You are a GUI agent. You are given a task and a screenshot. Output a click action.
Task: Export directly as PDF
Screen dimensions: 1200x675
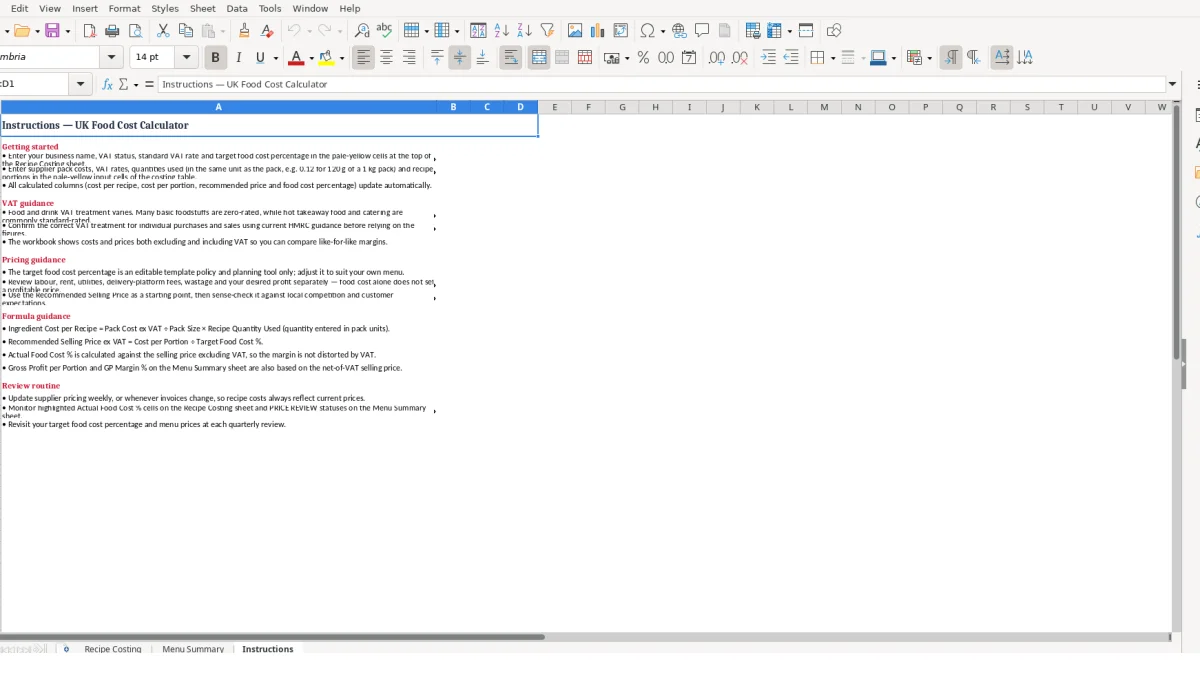tap(90, 31)
